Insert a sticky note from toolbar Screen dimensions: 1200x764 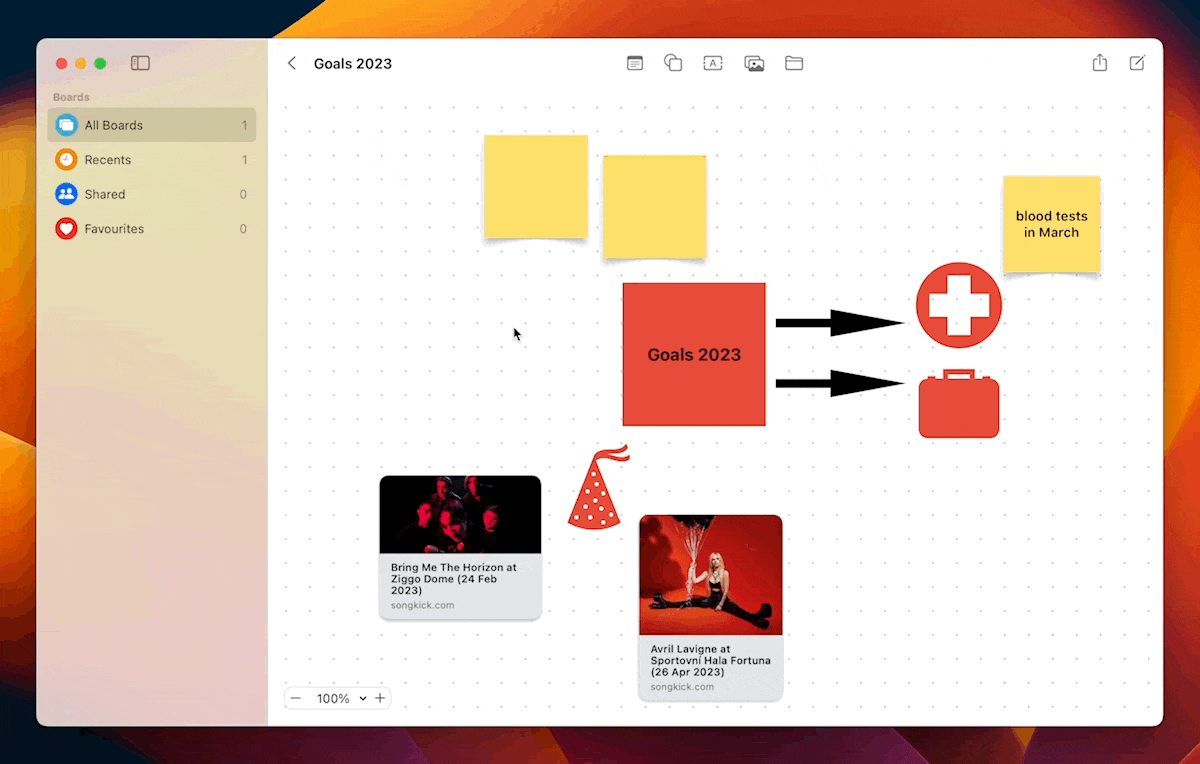click(635, 63)
